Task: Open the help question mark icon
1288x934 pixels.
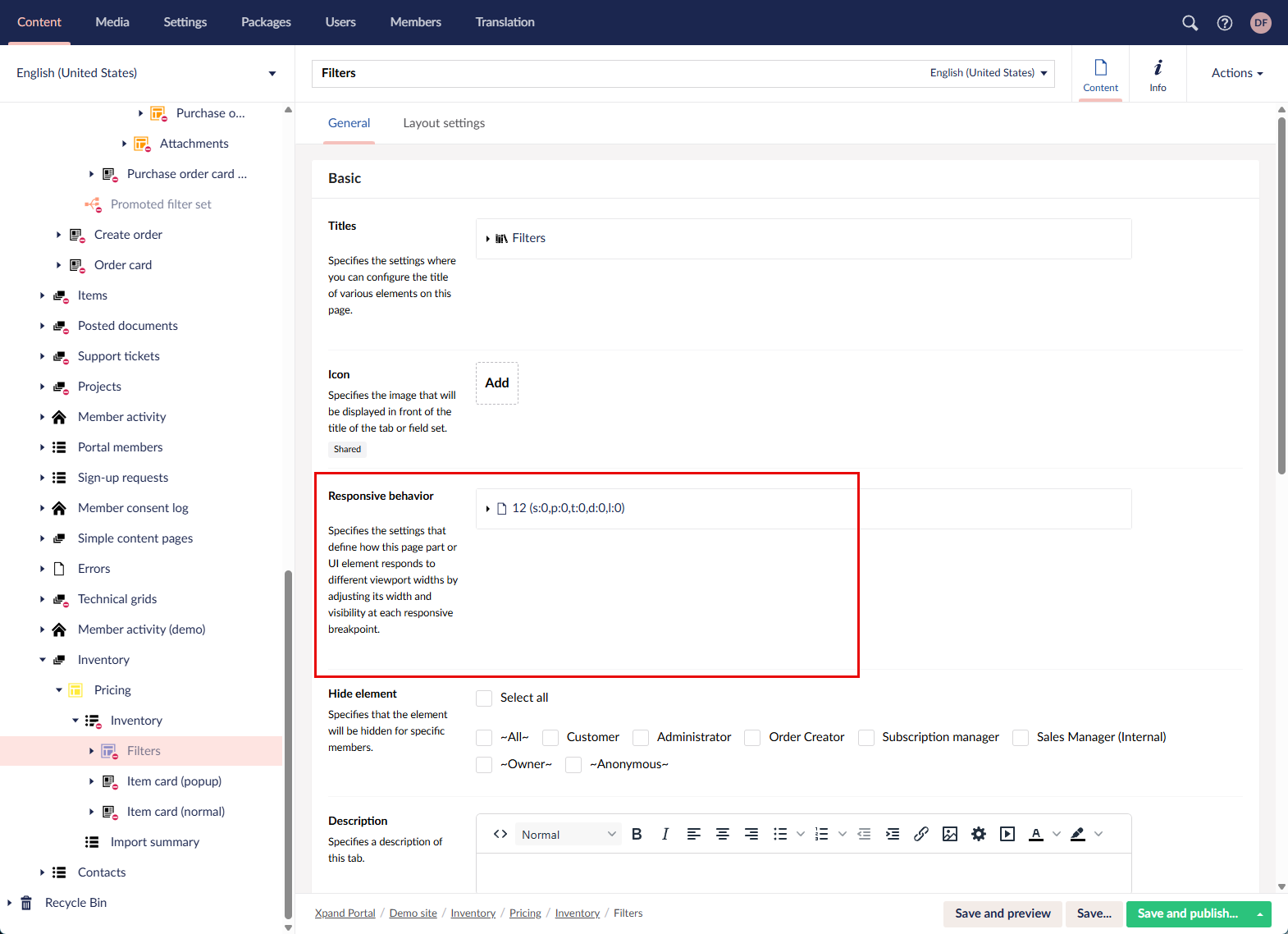Action: [1225, 23]
